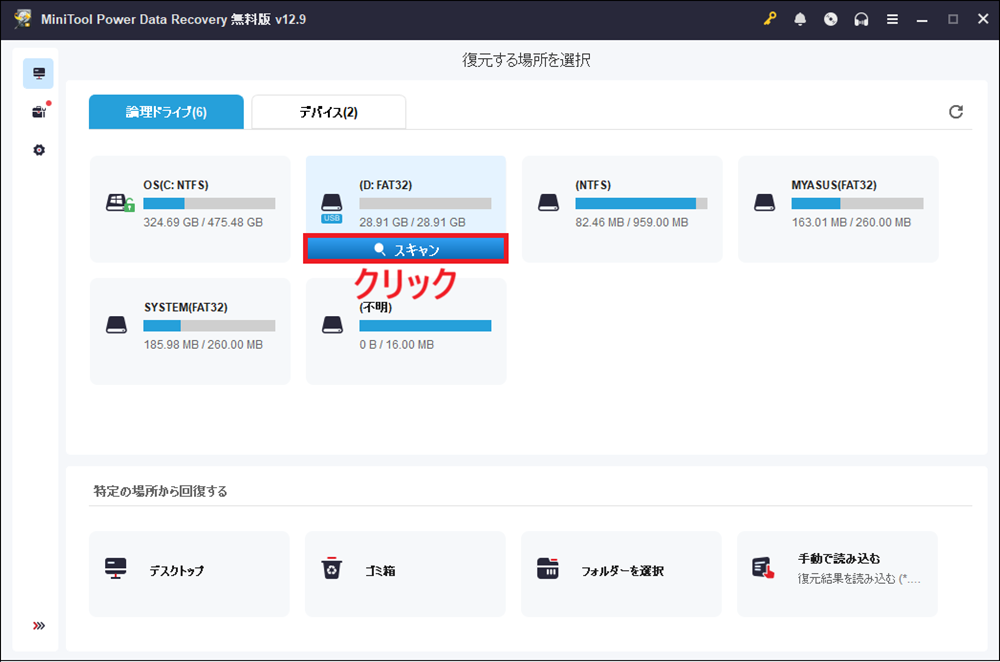Click the 163.01 MB / 260.00 MB text

click(851, 223)
